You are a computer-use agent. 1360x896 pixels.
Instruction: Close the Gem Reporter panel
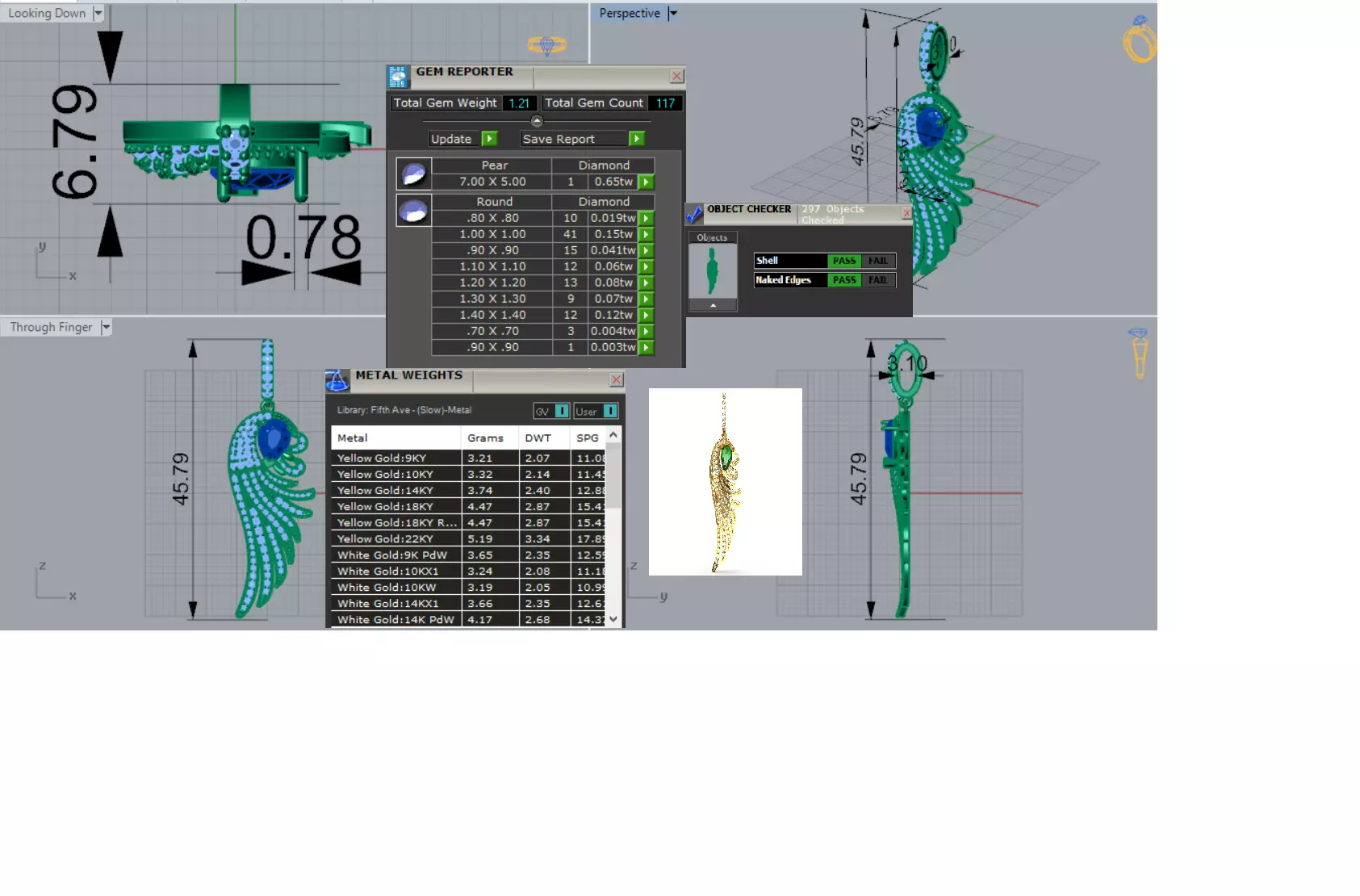coord(677,76)
